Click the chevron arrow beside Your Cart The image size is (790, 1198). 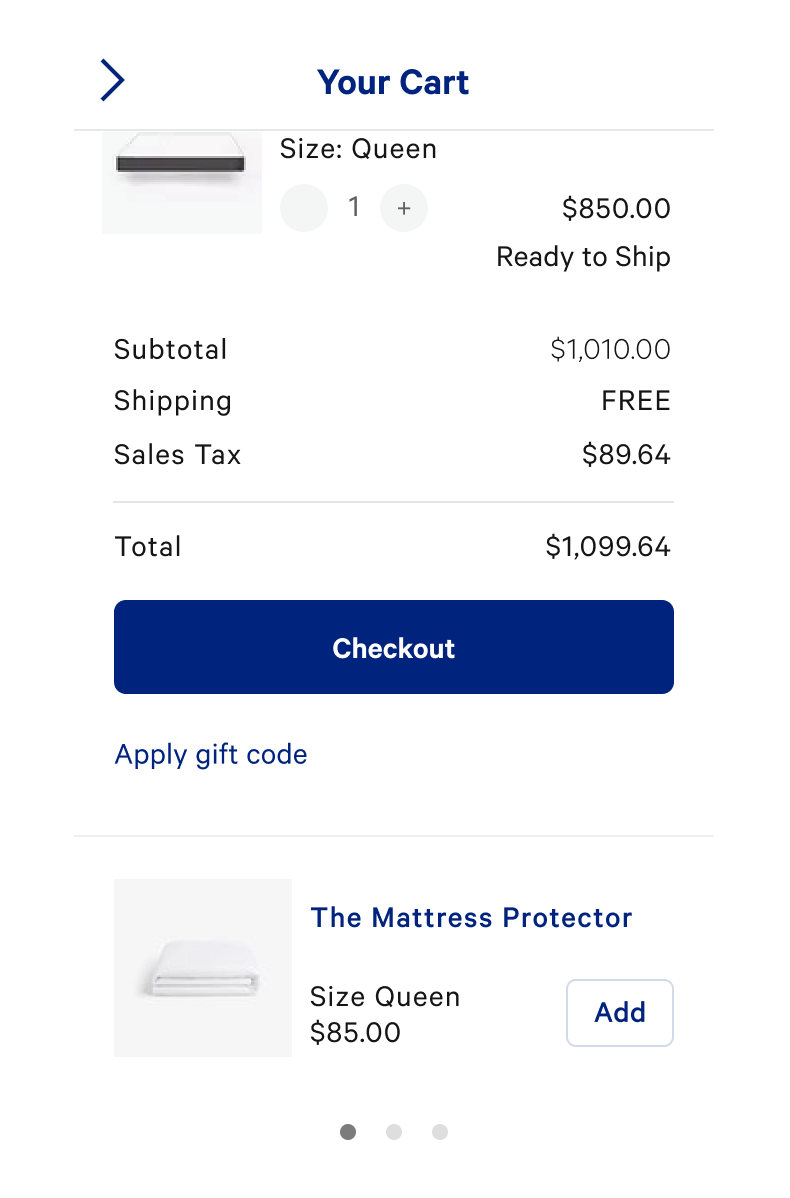point(112,80)
